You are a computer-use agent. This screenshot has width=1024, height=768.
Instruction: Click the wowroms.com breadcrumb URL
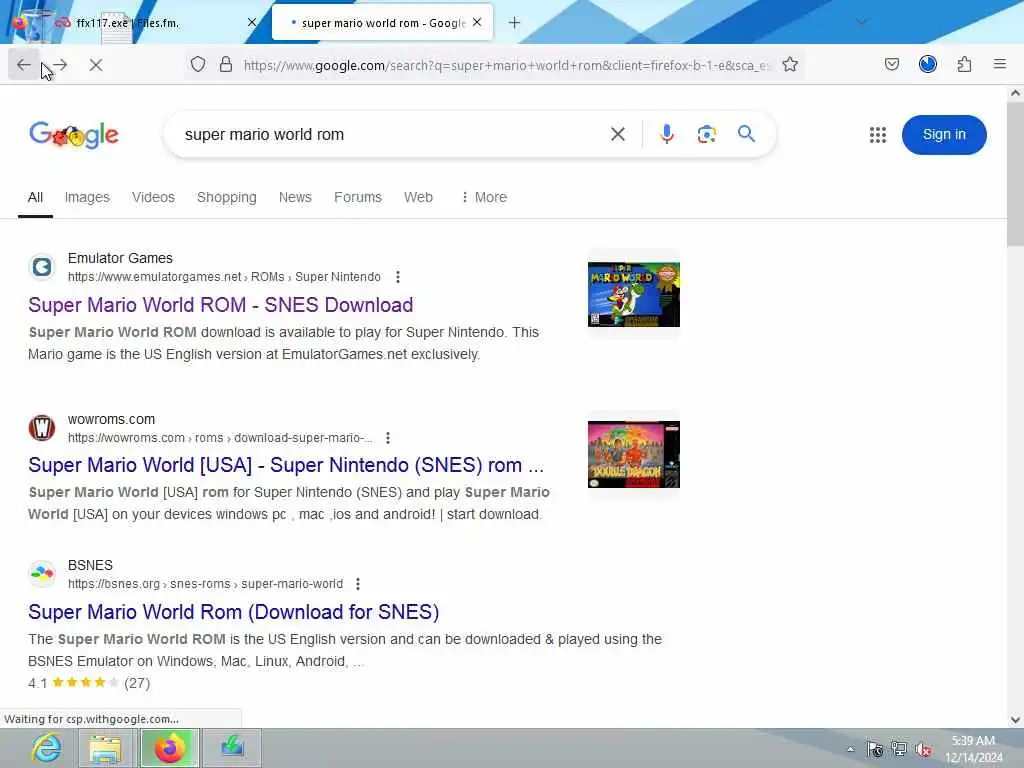pos(220,438)
